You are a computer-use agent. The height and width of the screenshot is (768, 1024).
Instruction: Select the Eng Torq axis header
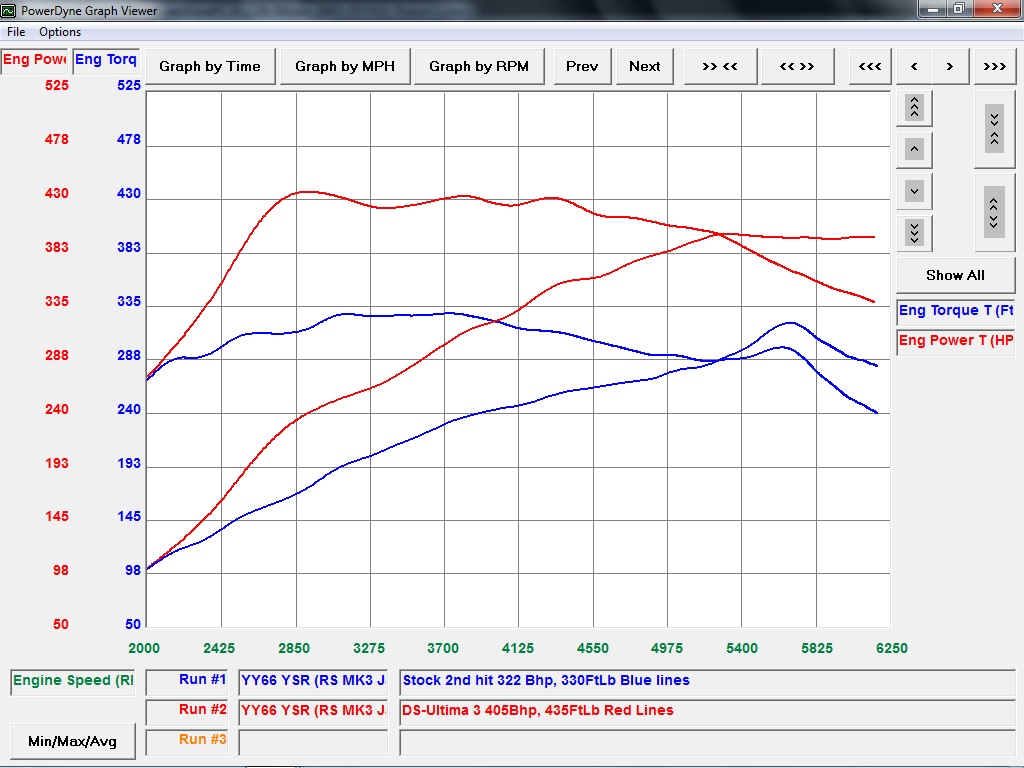(106, 61)
